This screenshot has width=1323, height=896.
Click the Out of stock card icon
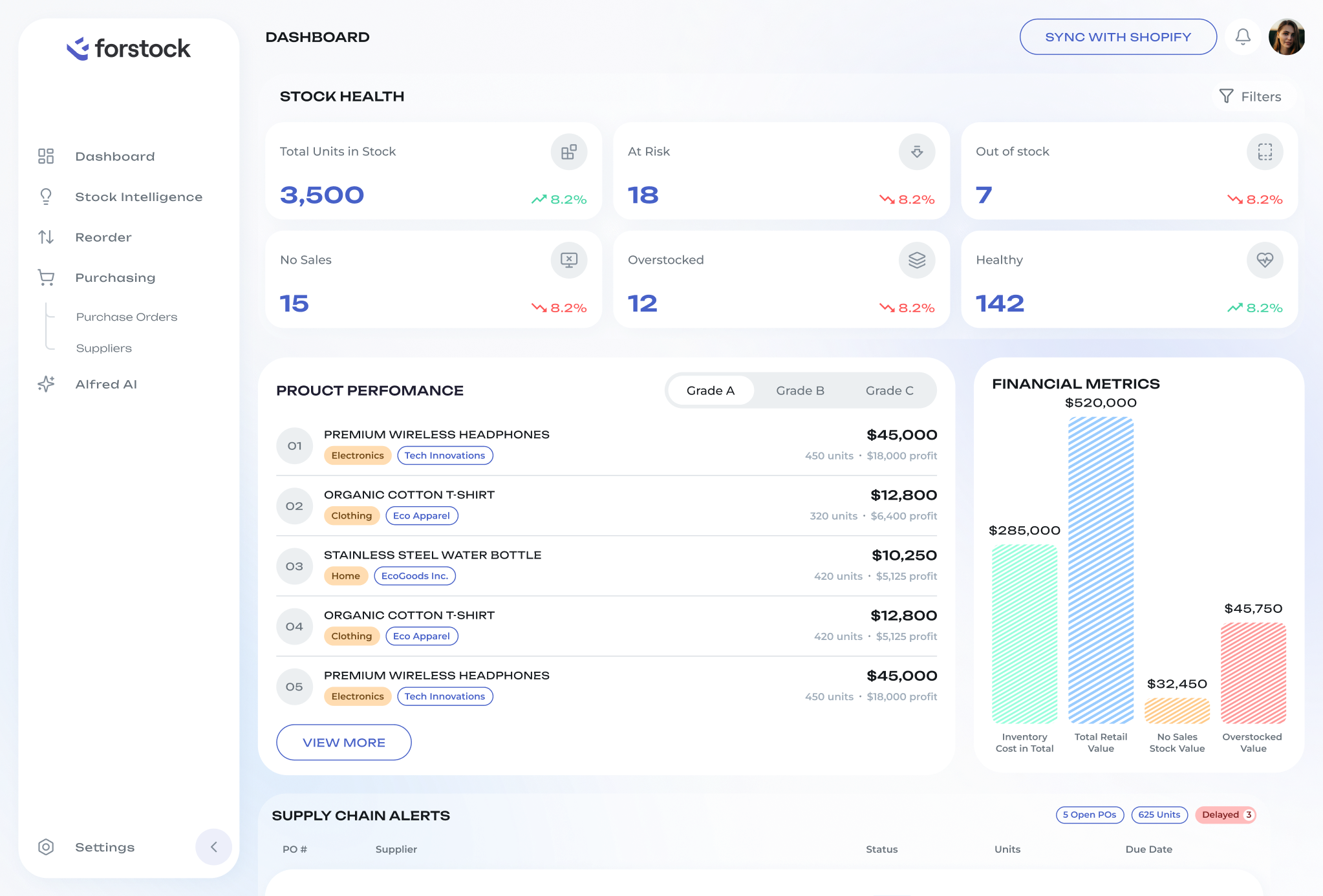click(1264, 152)
